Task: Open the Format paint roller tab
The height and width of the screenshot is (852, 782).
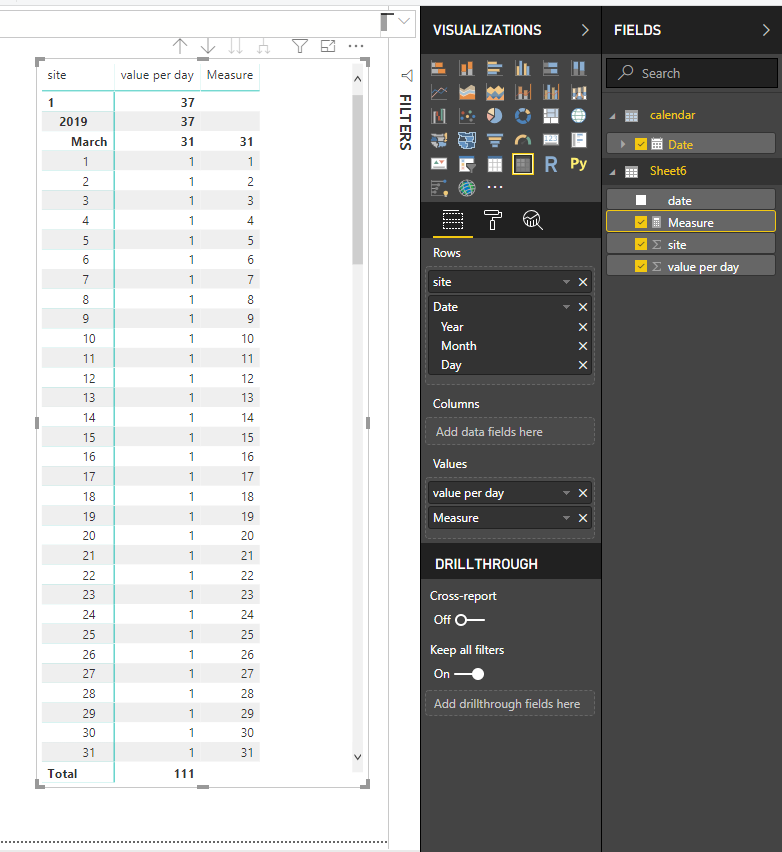Action: (492, 220)
